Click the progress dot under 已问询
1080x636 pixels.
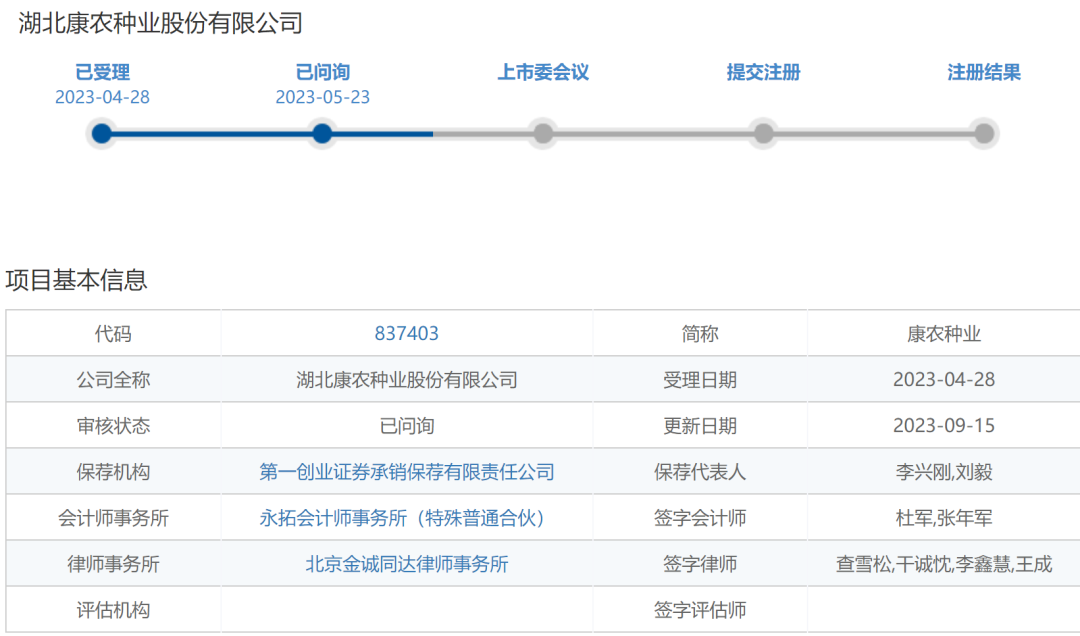322,134
